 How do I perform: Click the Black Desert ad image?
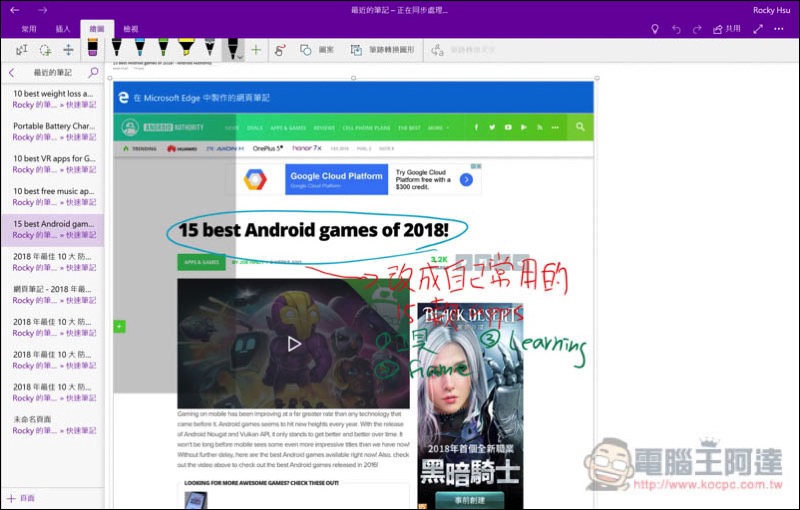point(470,406)
